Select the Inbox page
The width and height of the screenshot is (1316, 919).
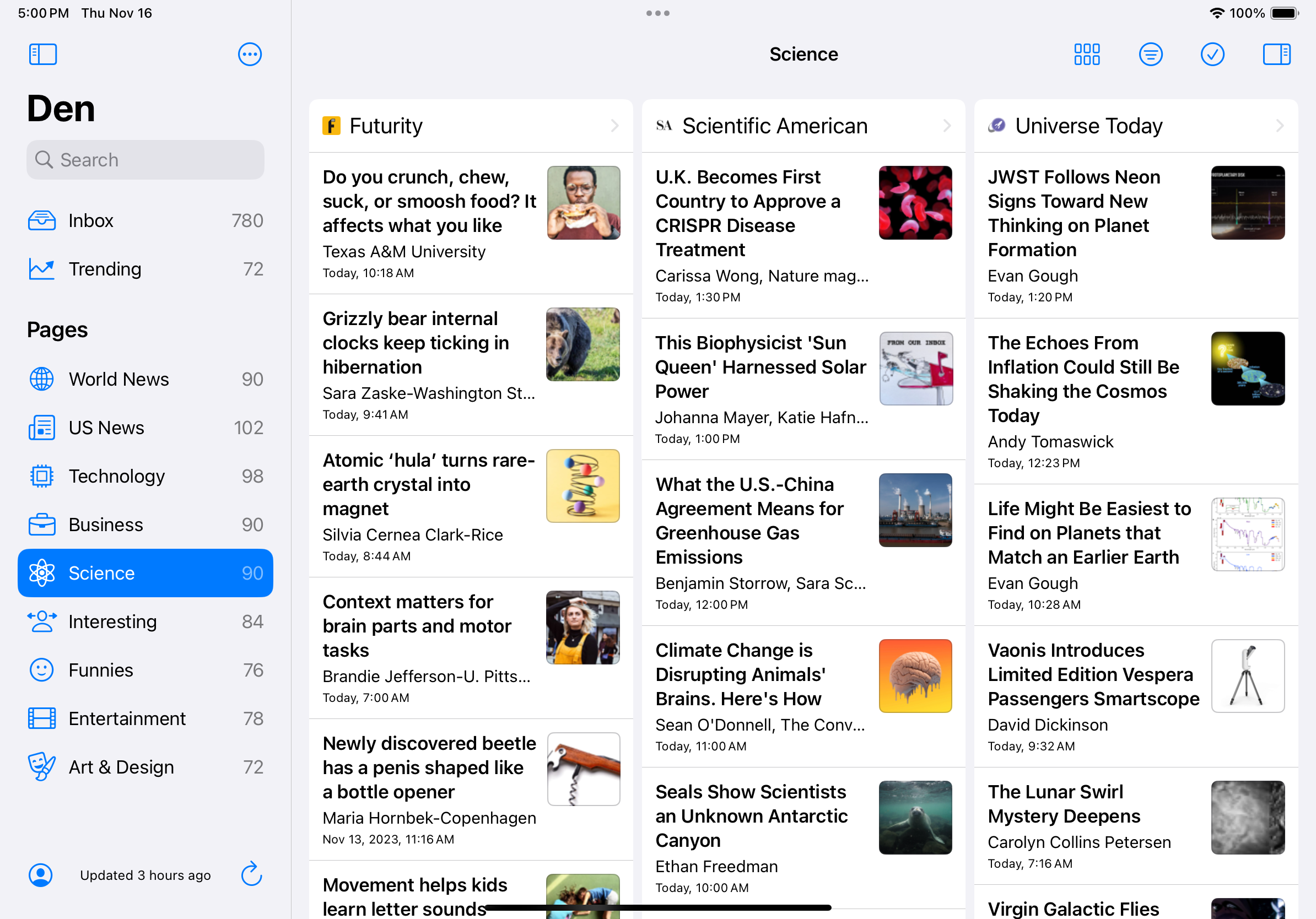(145, 220)
